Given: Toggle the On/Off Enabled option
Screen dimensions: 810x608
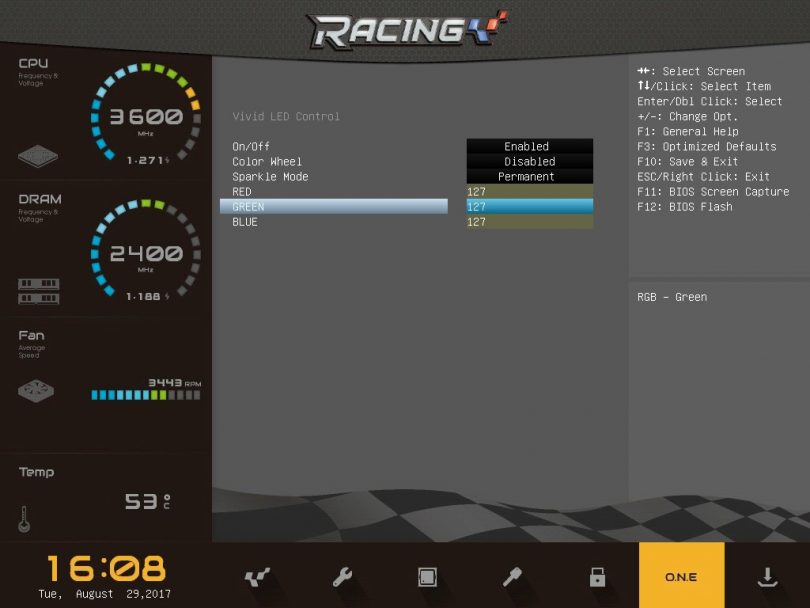Looking at the screenshot, I should click(529, 147).
